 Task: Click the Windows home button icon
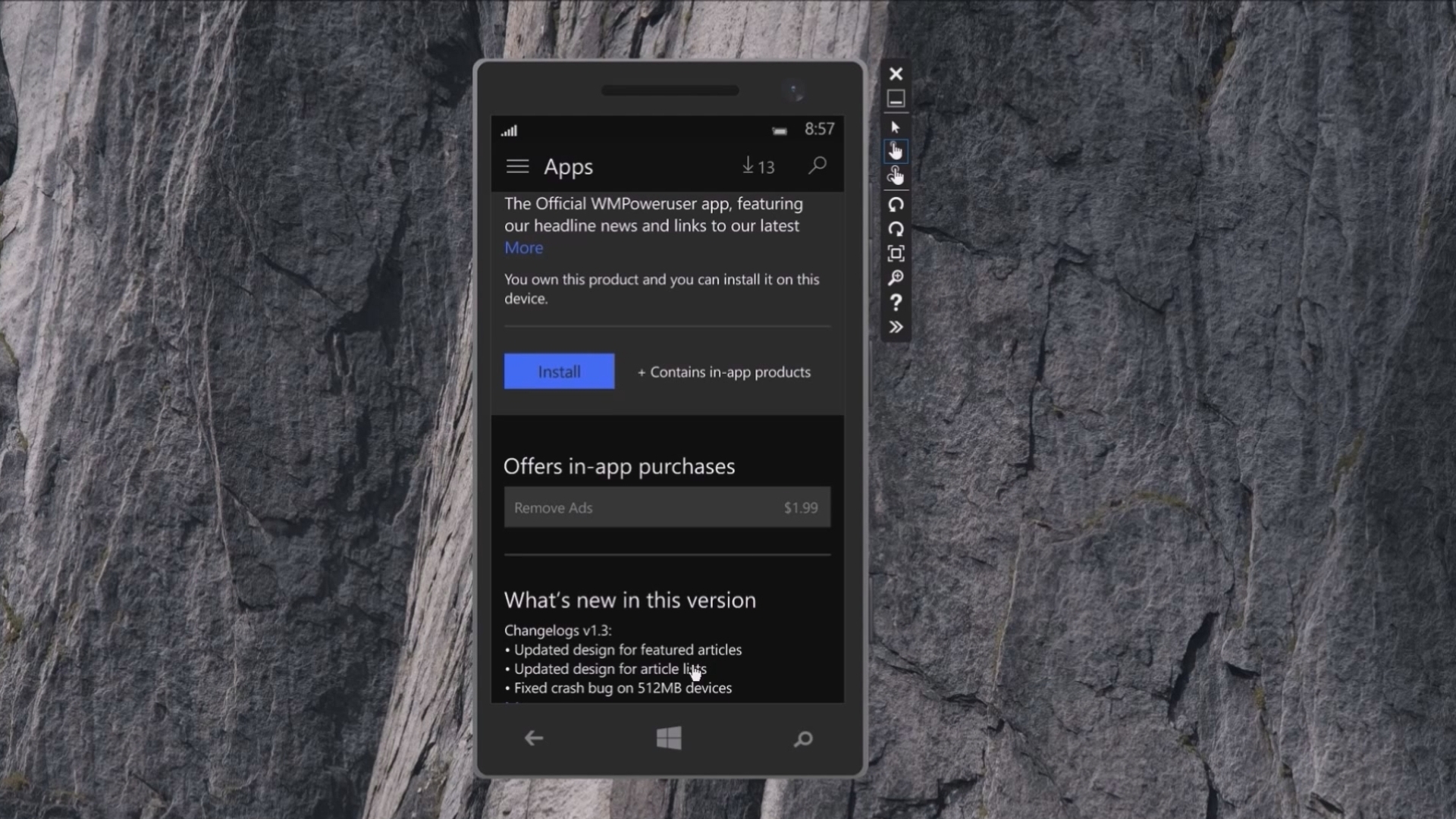[x=668, y=738]
